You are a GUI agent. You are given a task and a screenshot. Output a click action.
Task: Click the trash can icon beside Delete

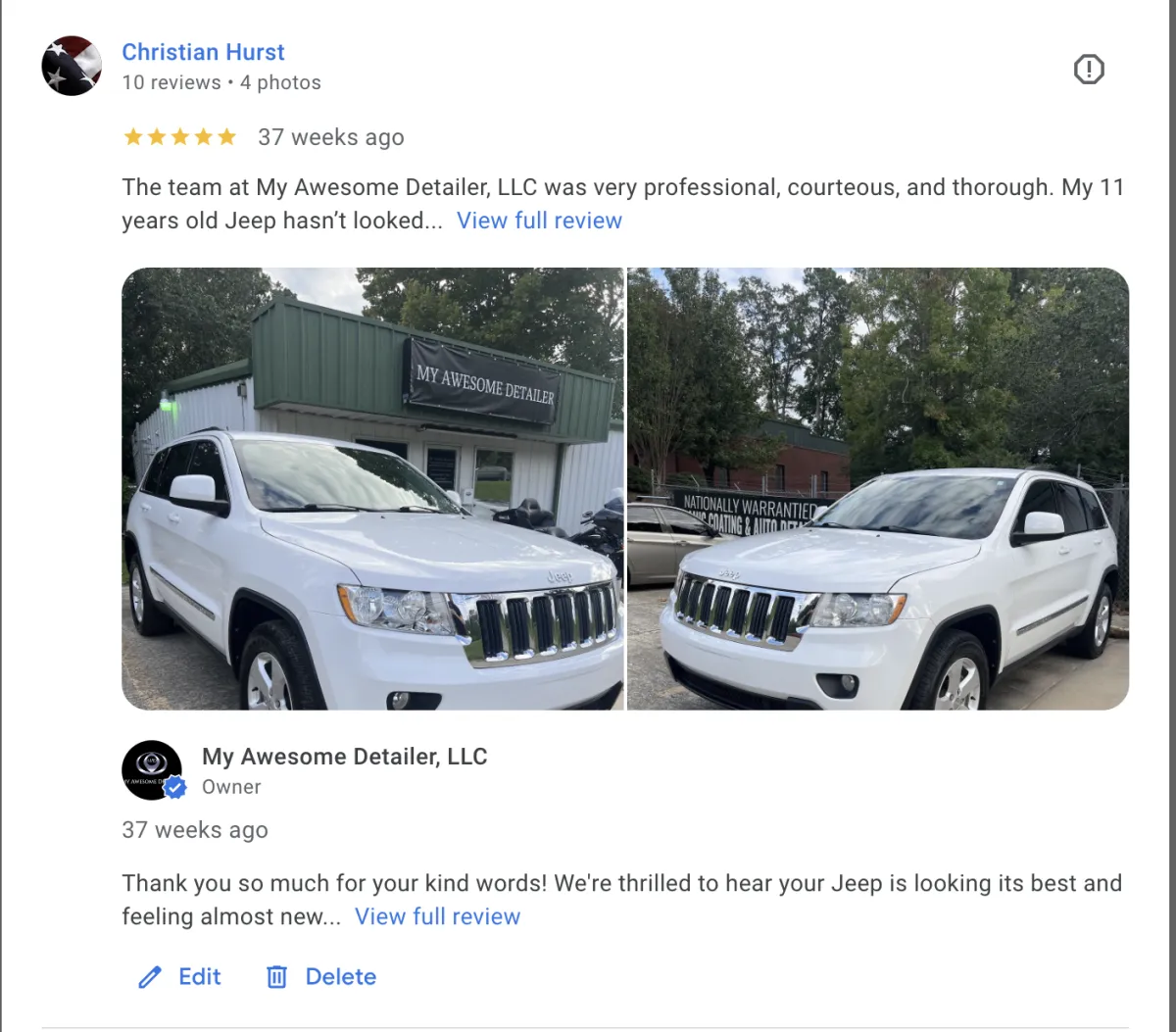pos(277,977)
